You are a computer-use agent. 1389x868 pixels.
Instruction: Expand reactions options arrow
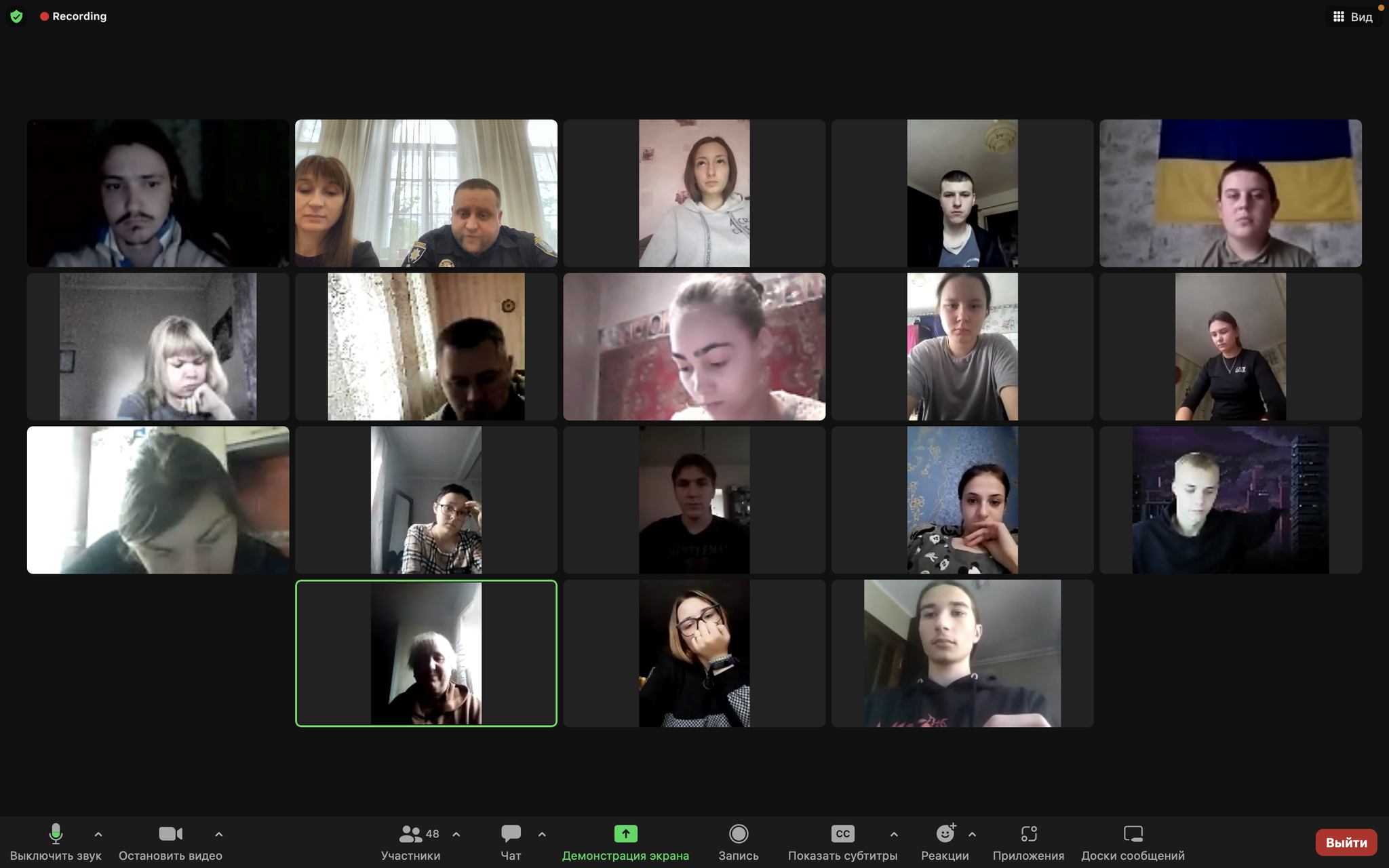pos(972,834)
